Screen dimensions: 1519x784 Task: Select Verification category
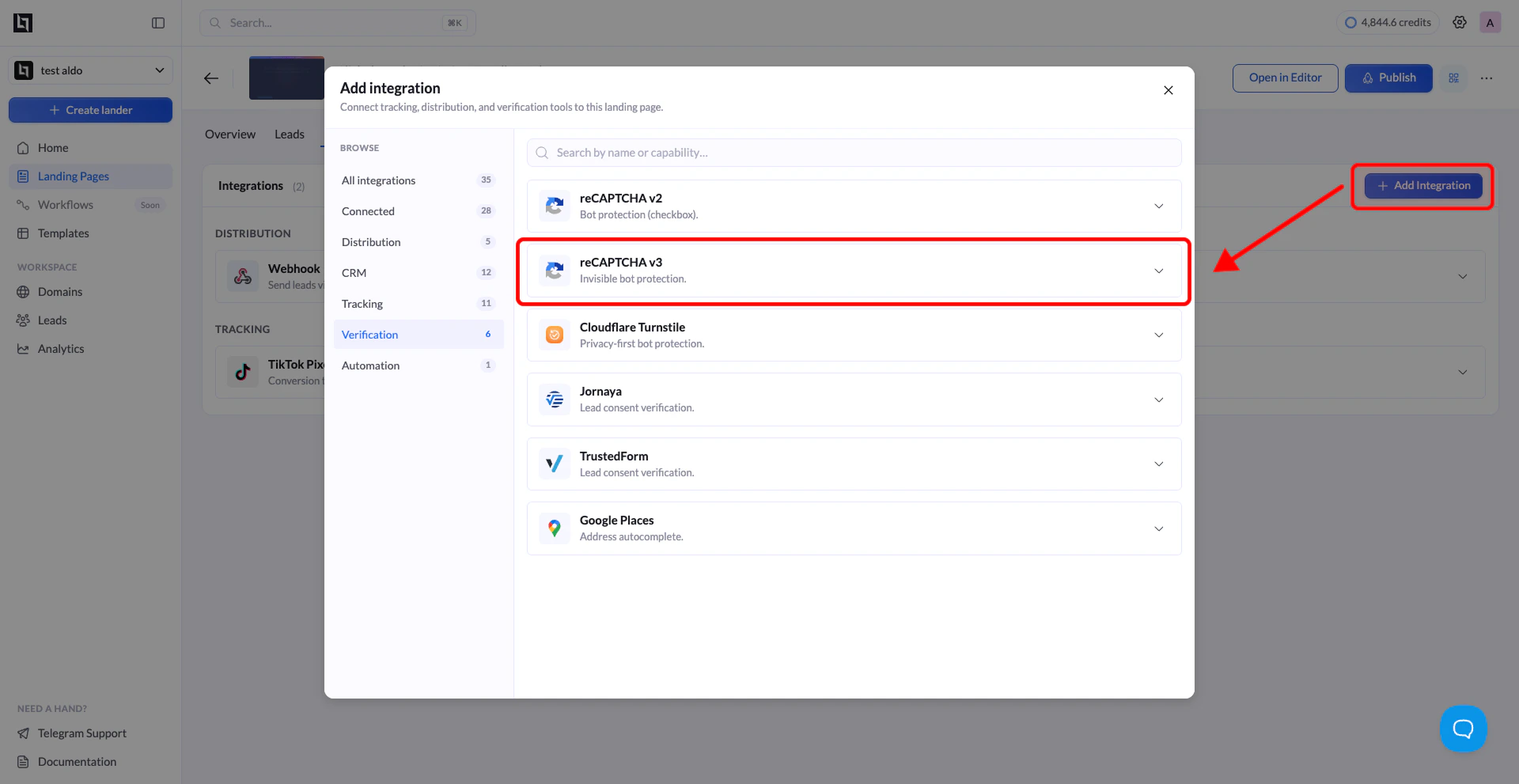point(419,335)
